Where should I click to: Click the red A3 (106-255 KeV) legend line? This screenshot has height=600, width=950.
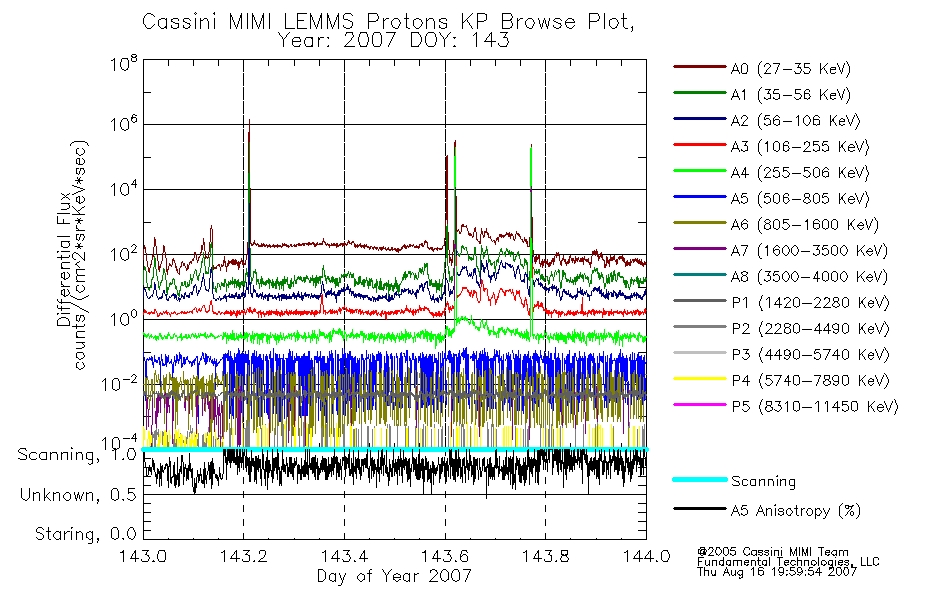click(700, 145)
